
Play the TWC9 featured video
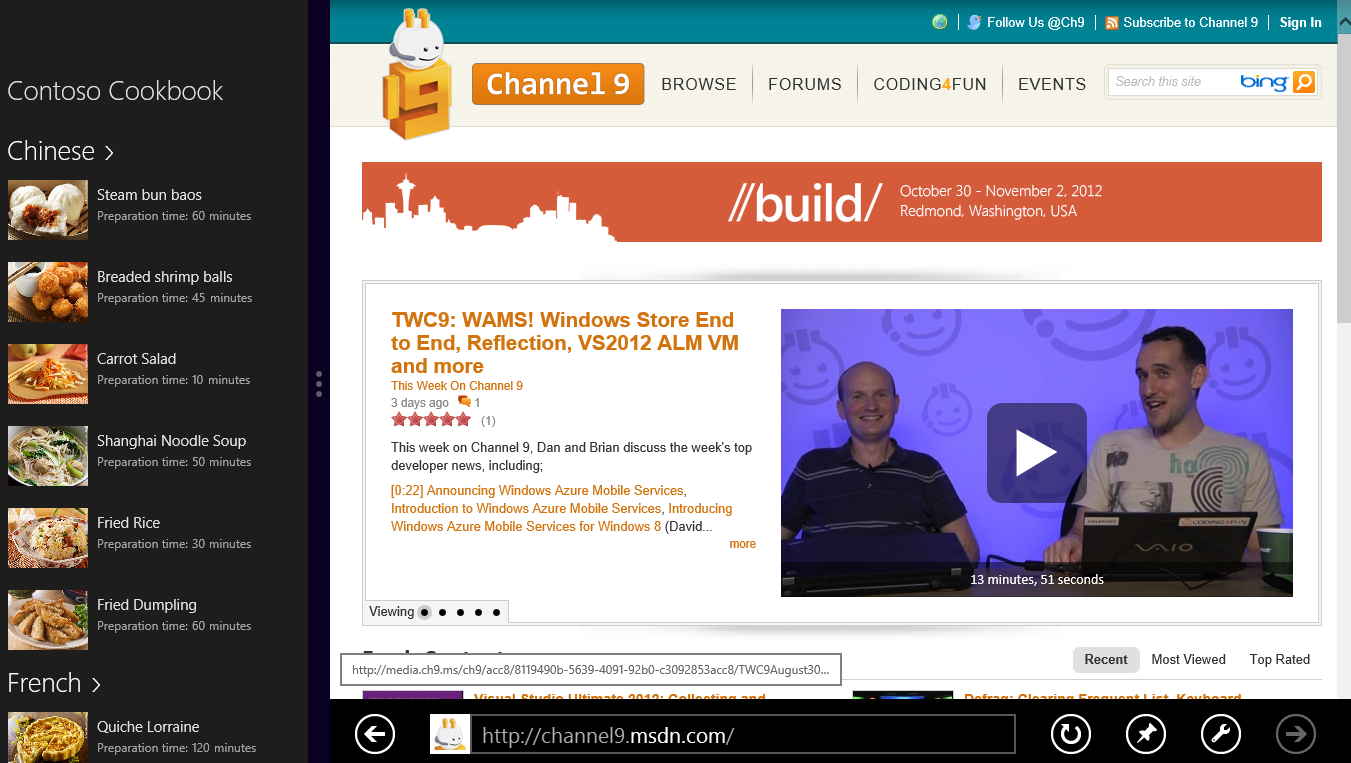(1036, 453)
